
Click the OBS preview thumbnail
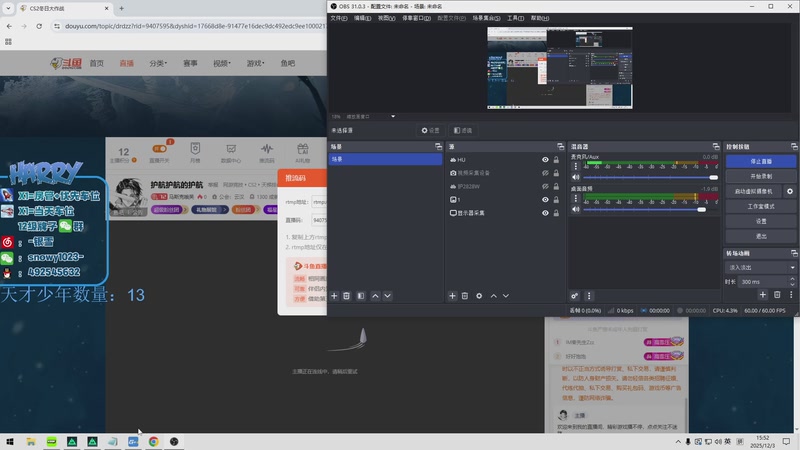[x=560, y=68]
